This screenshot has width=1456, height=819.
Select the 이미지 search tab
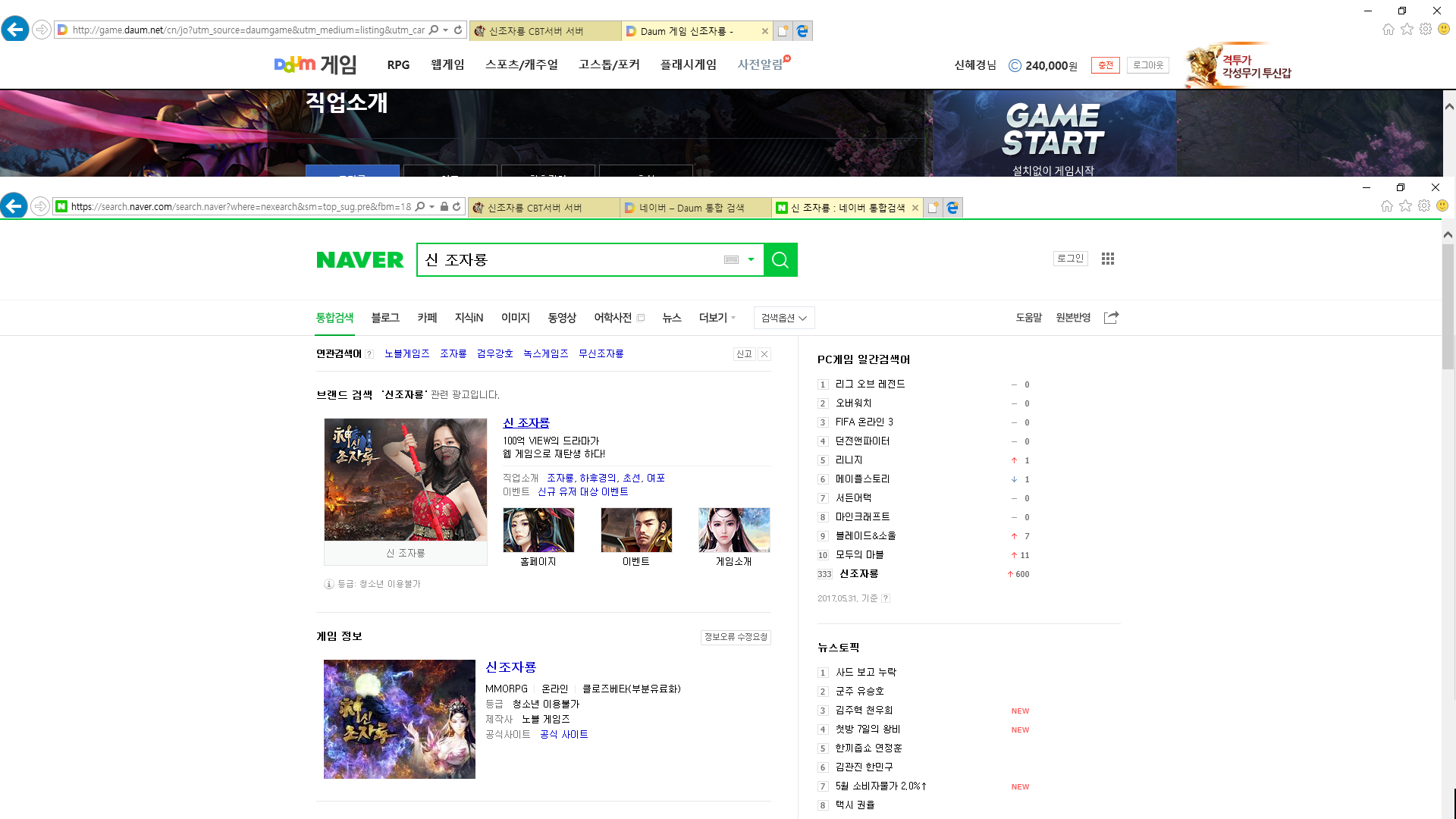[x=516, y=318]
